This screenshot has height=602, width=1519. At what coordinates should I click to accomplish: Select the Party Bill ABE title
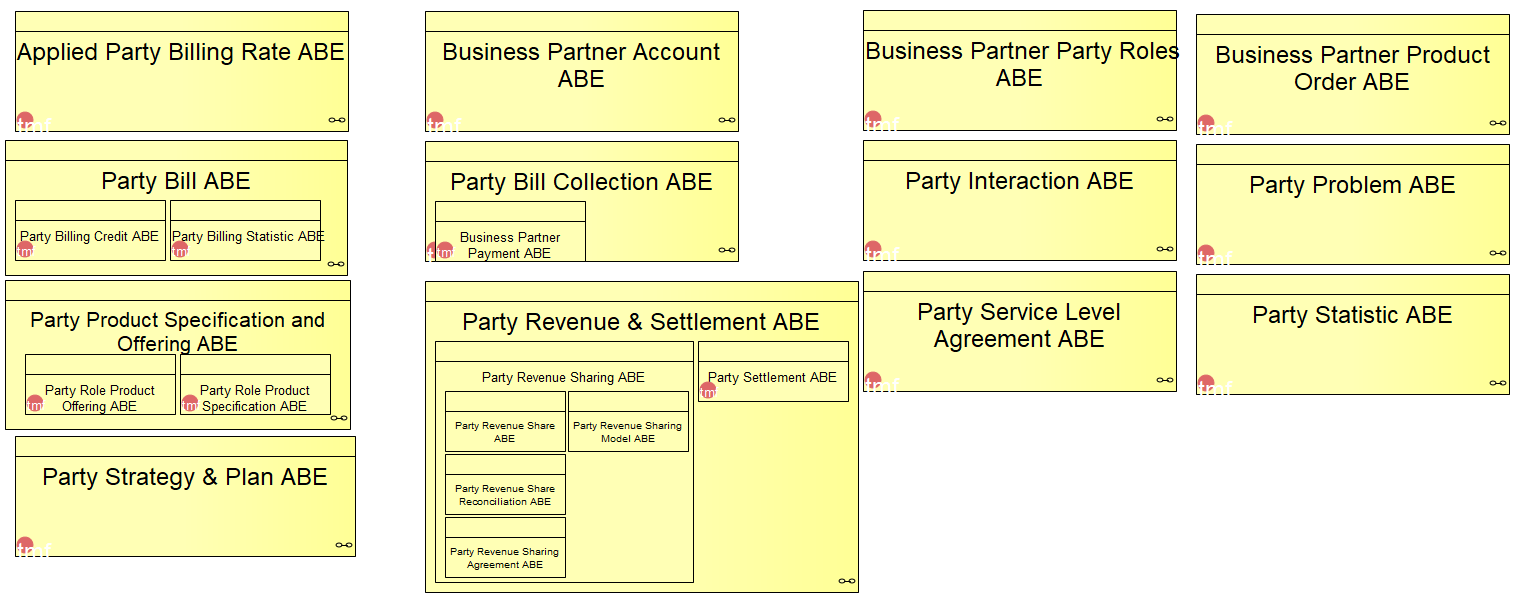pyautogui.click(x=176, y=181)
